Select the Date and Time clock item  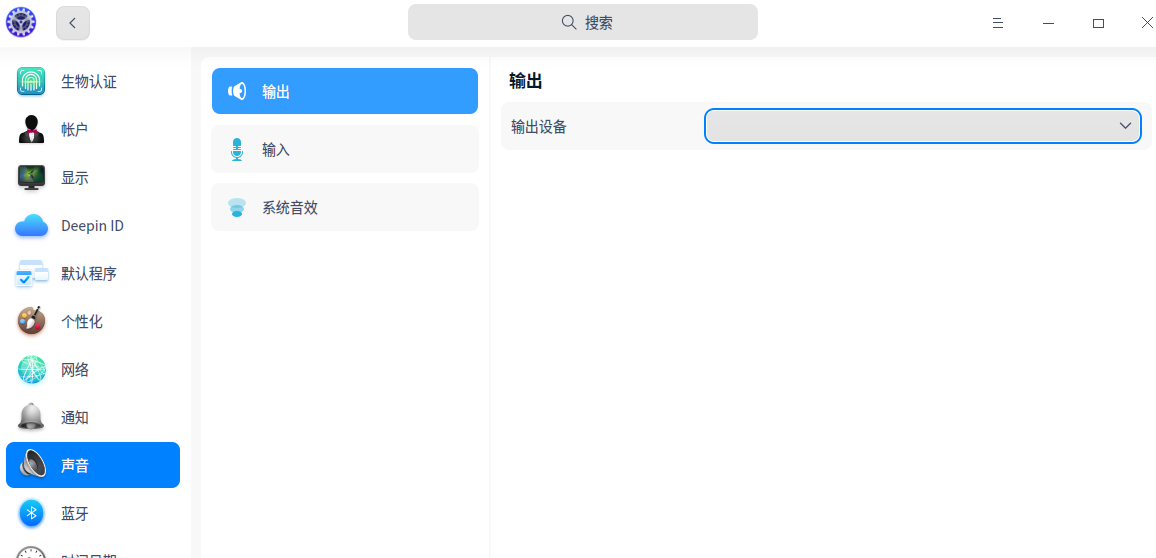(31, 552)
